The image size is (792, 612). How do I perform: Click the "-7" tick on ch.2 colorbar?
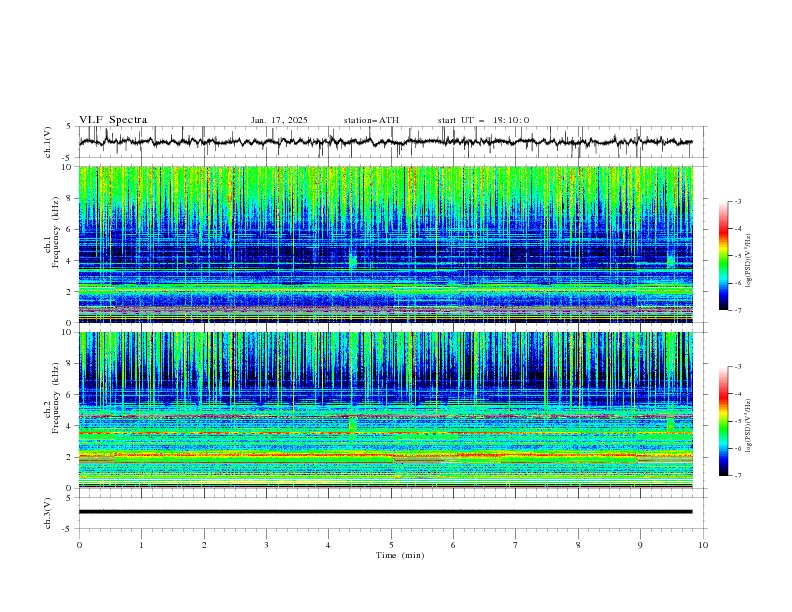pyautogui.click(x=737, y=476)
